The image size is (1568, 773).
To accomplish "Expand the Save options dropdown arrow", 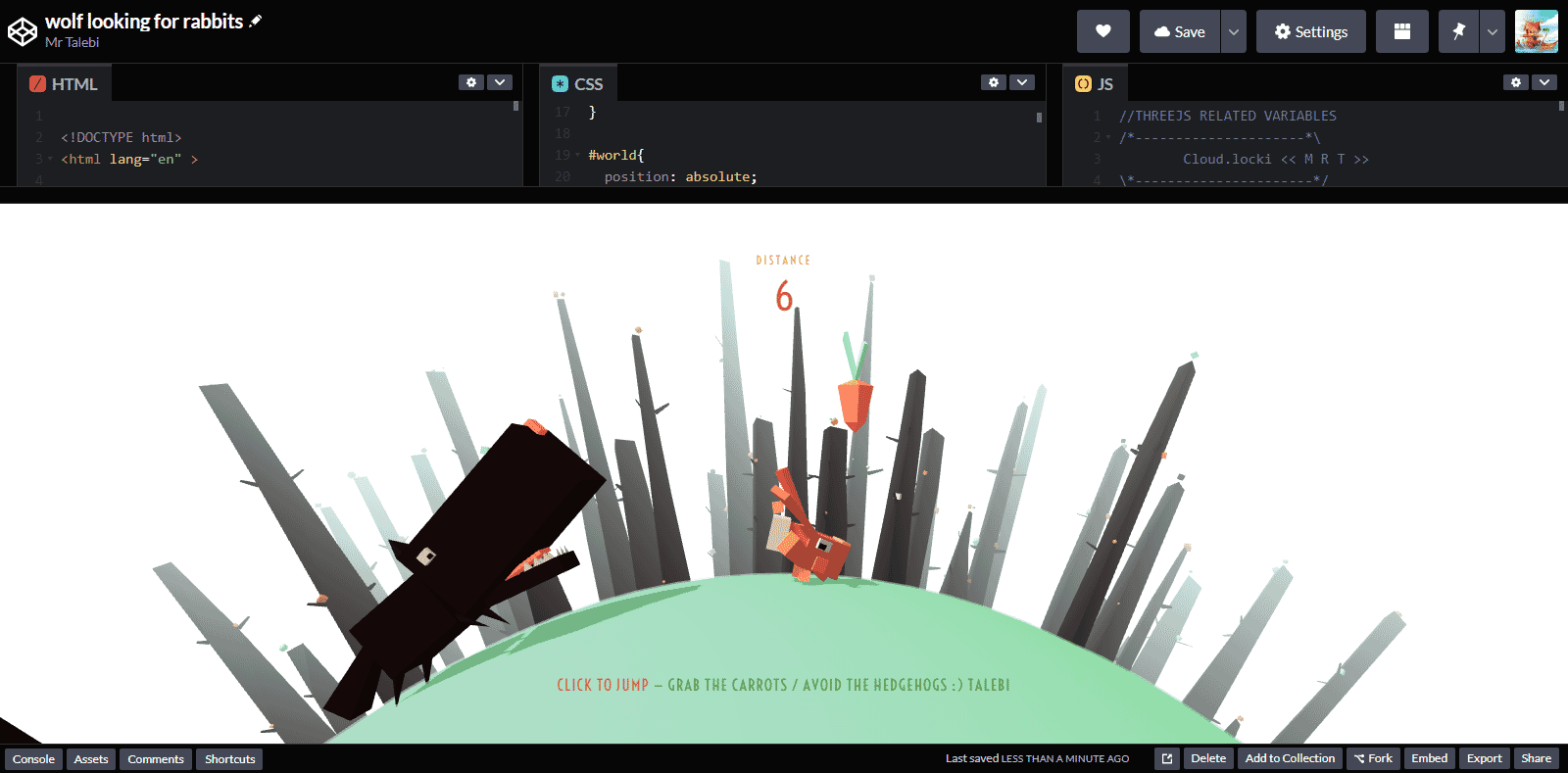I will click(x=1234, y=31).
